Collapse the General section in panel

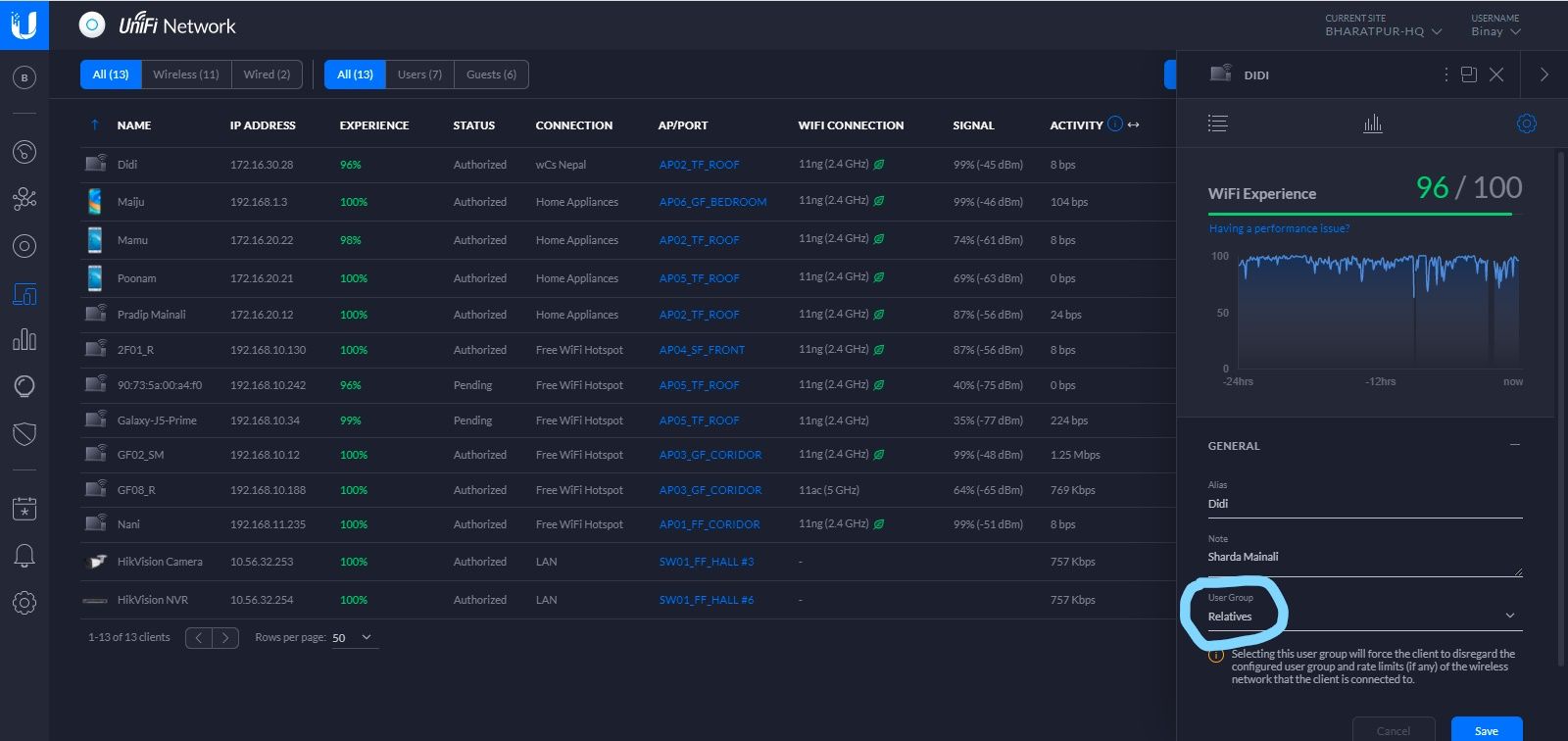click(x=1514, y=445)
